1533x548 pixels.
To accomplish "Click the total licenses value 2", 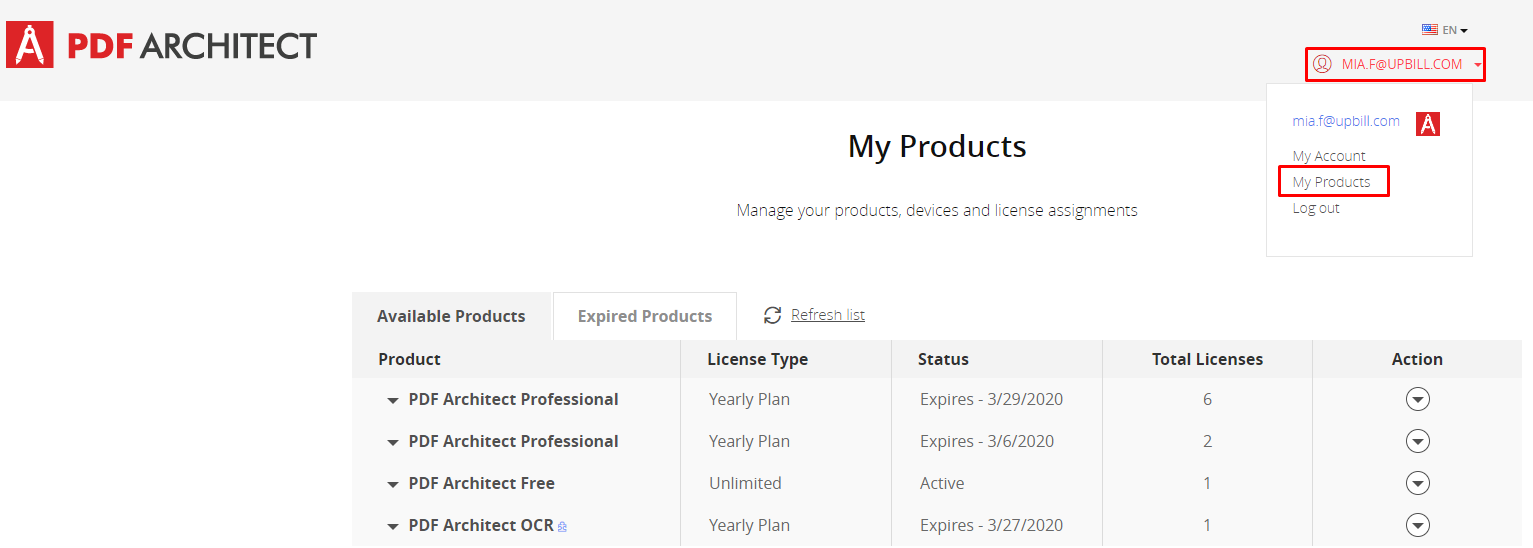I will (1207, 441).
